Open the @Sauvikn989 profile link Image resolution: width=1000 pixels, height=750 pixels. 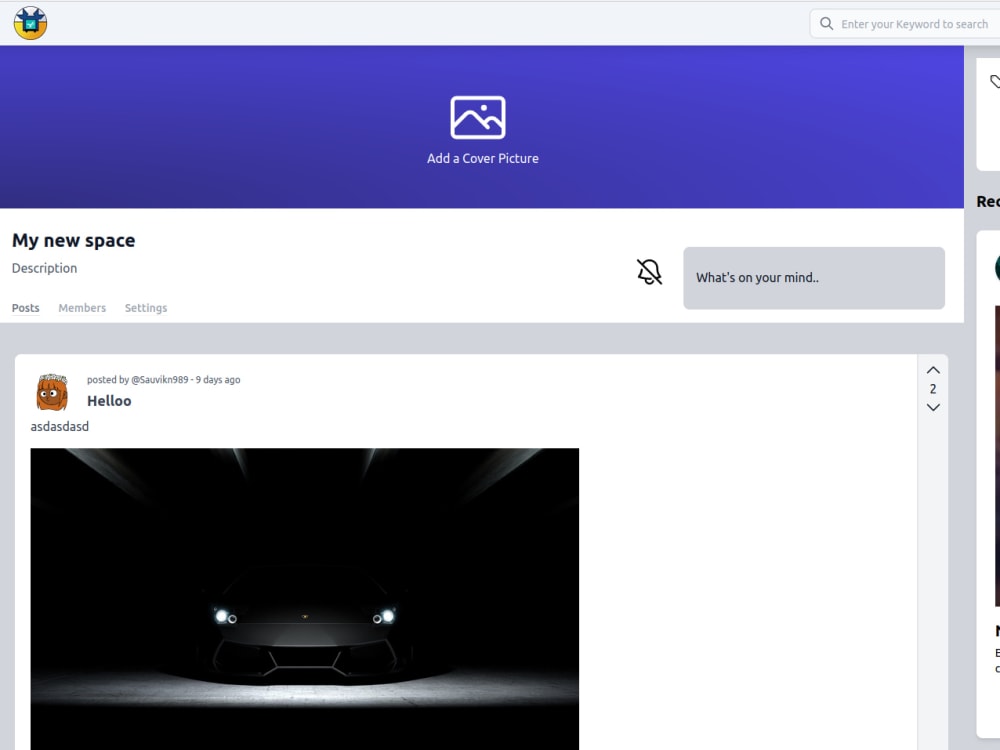[x=159, y=379]
